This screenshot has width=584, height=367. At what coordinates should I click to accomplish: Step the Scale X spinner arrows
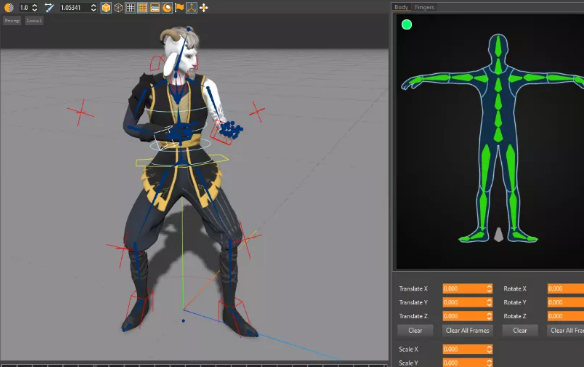489,349
